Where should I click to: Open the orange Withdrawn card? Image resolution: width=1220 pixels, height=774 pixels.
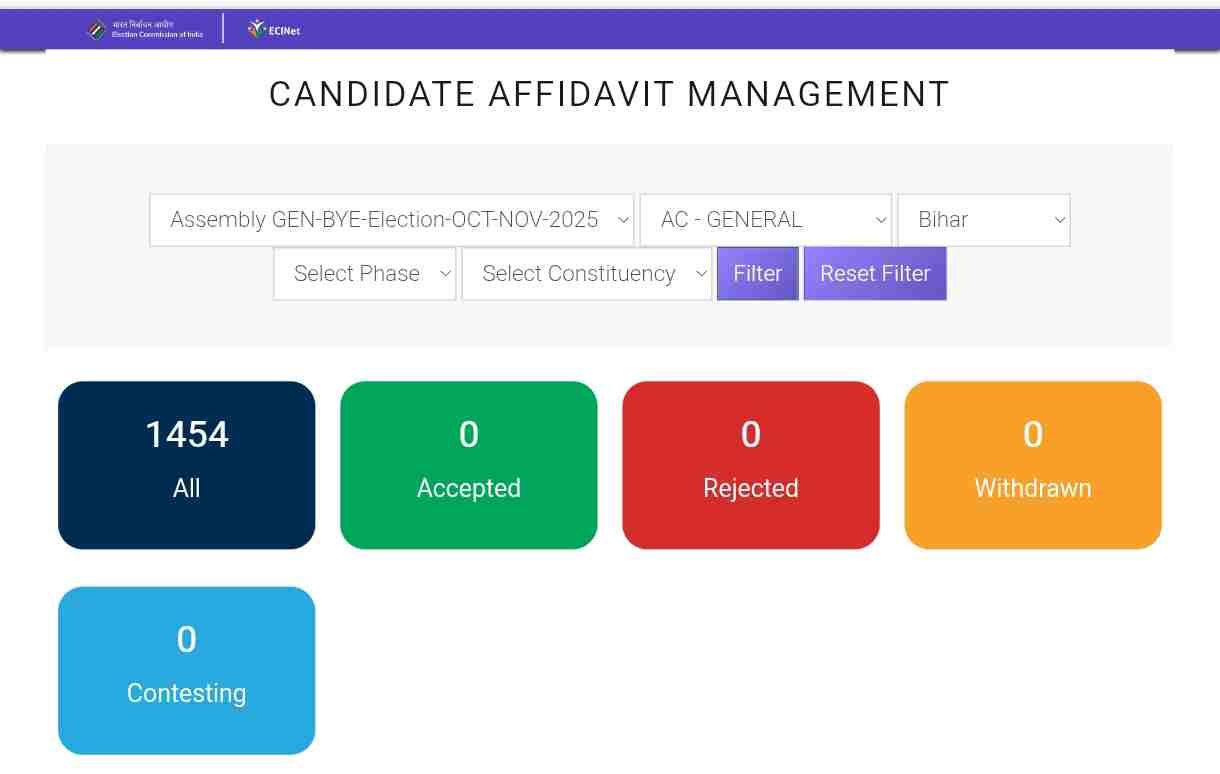(1033, 465)
